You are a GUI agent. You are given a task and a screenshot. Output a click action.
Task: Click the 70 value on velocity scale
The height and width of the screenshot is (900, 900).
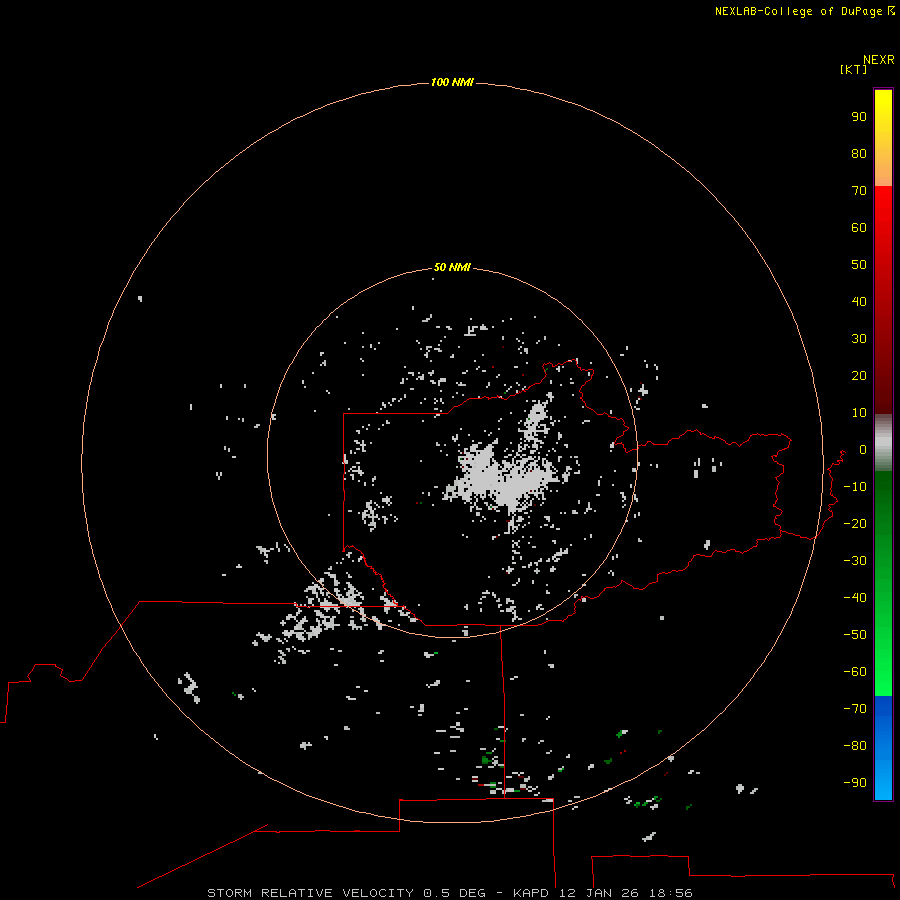click(859, 191)
